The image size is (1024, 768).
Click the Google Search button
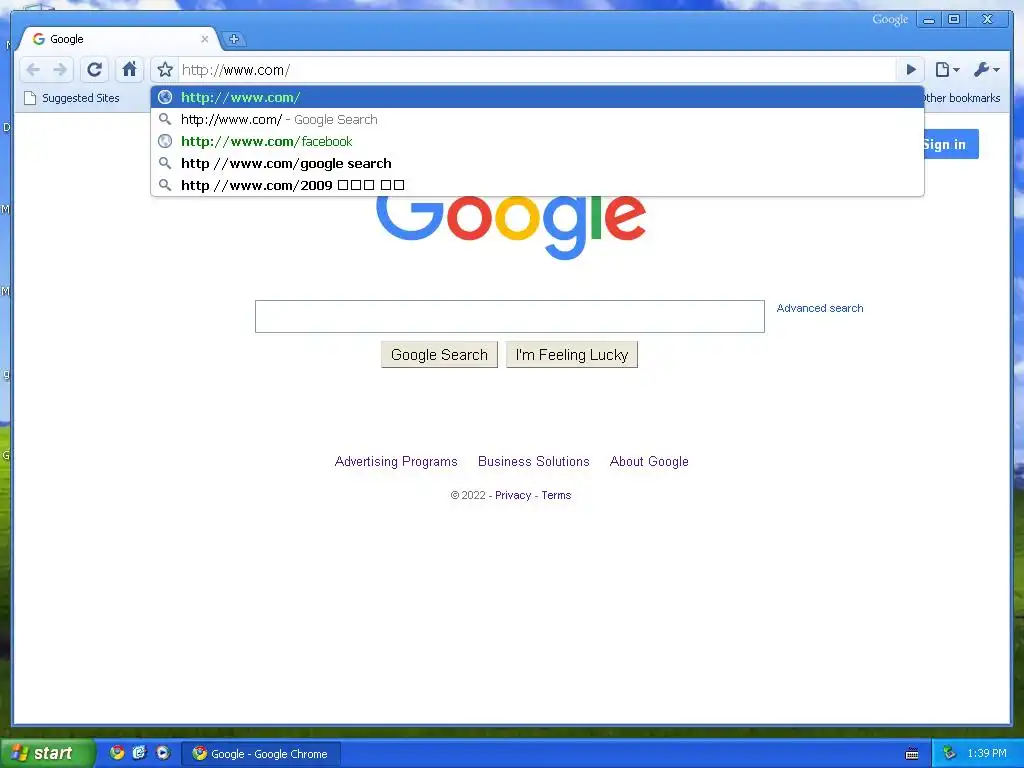[439, 355]
